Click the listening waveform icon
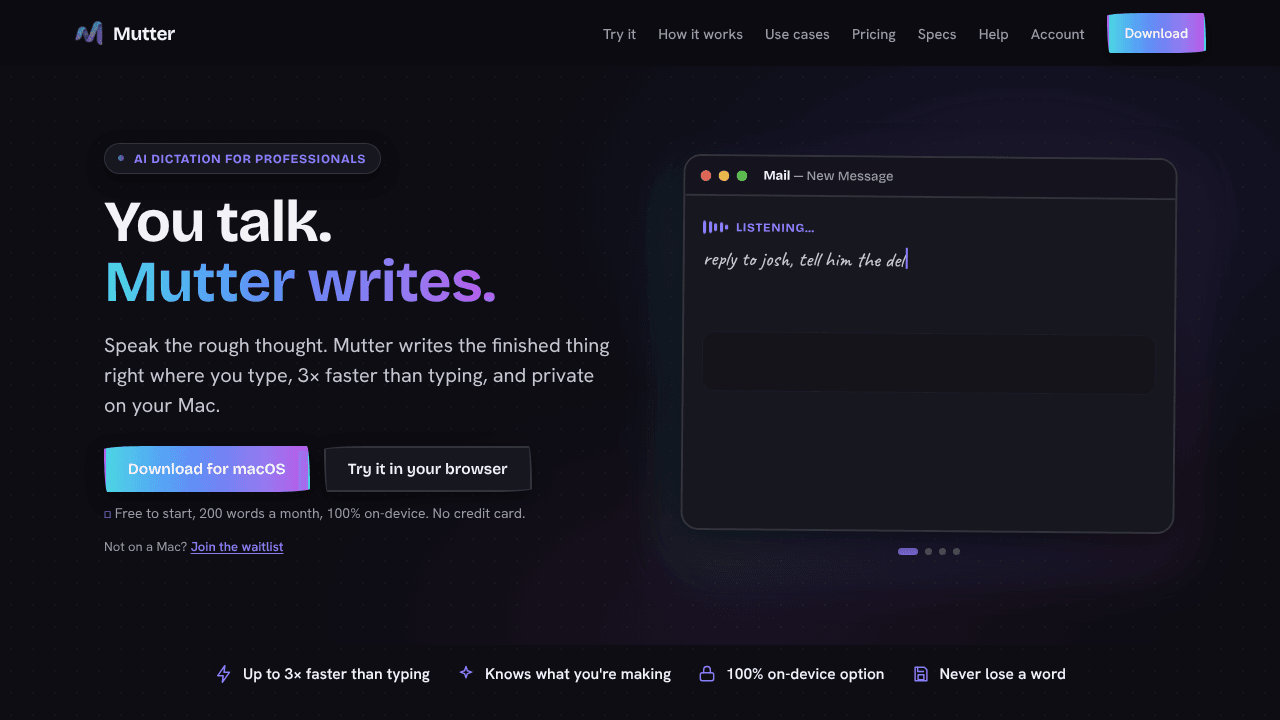The height and width of the screenshot is (720, 1280). pos(715,227)
